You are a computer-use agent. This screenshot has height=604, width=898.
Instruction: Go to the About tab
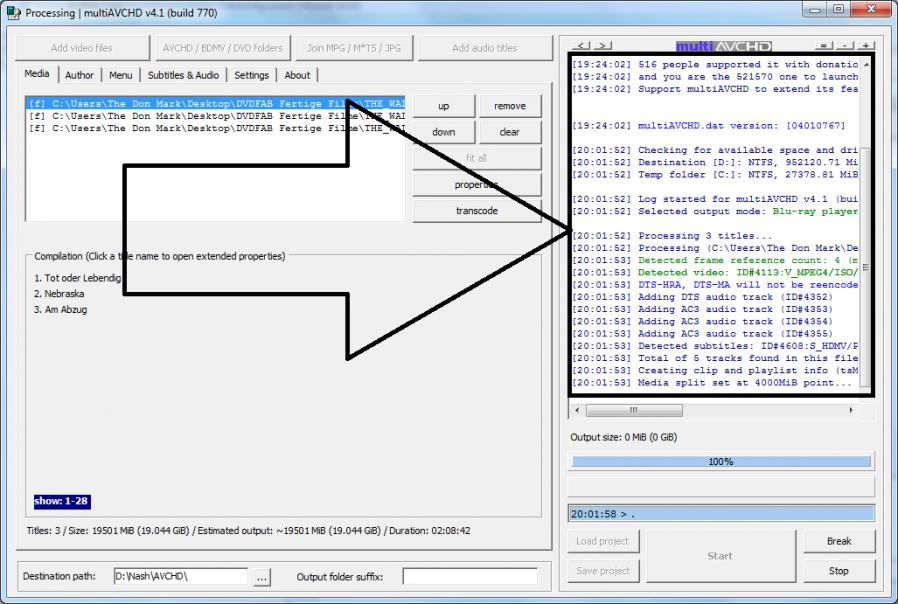297,75
